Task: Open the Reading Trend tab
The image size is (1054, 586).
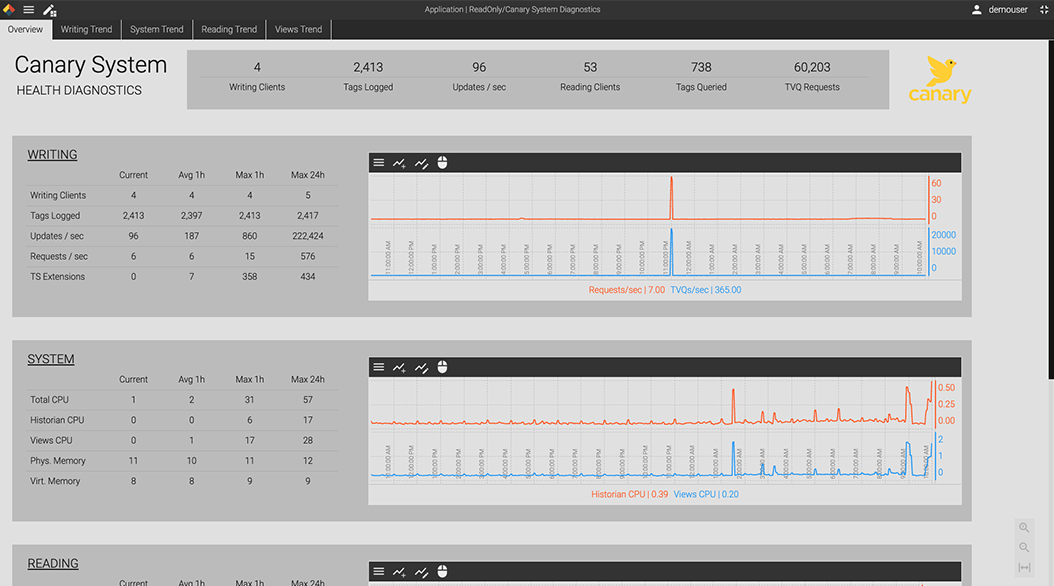Action: pyautogui.click(x=229, y=29)
